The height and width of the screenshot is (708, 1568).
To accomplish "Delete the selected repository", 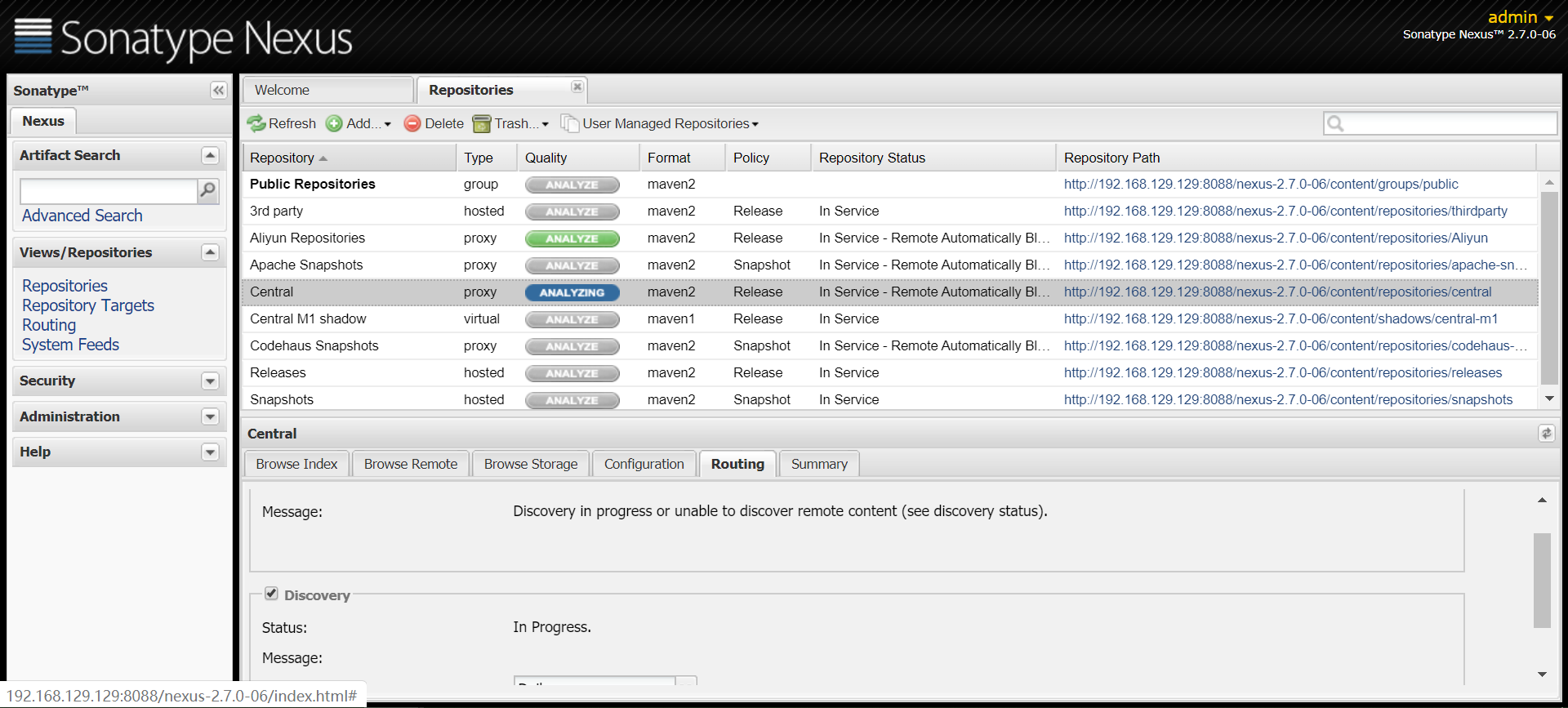I will coord(434,123).
